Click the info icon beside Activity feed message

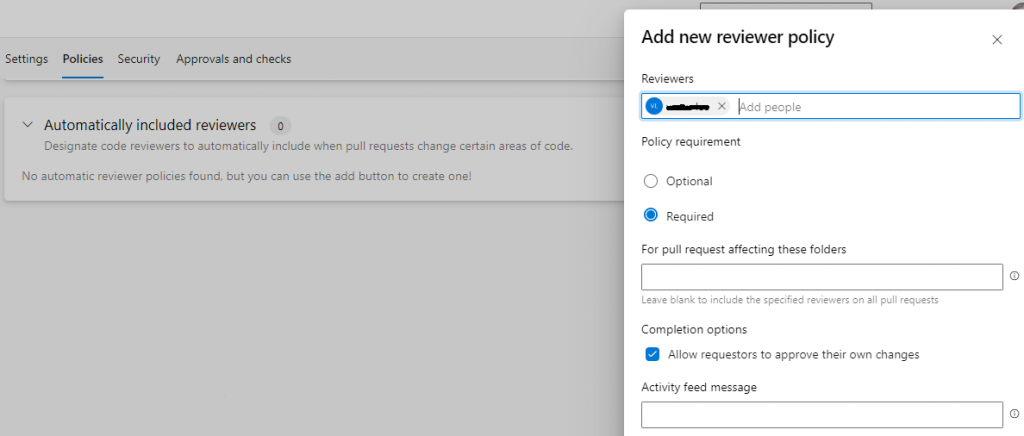tap(1014, 414)
